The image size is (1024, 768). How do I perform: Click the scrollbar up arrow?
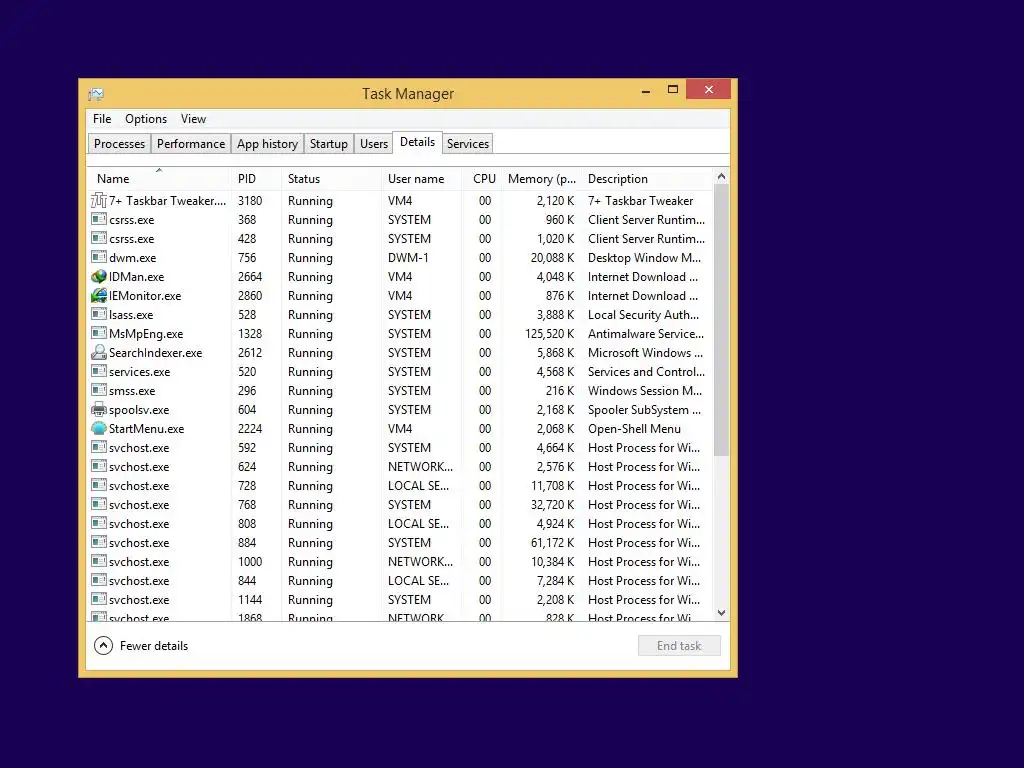tap(721, 176)
